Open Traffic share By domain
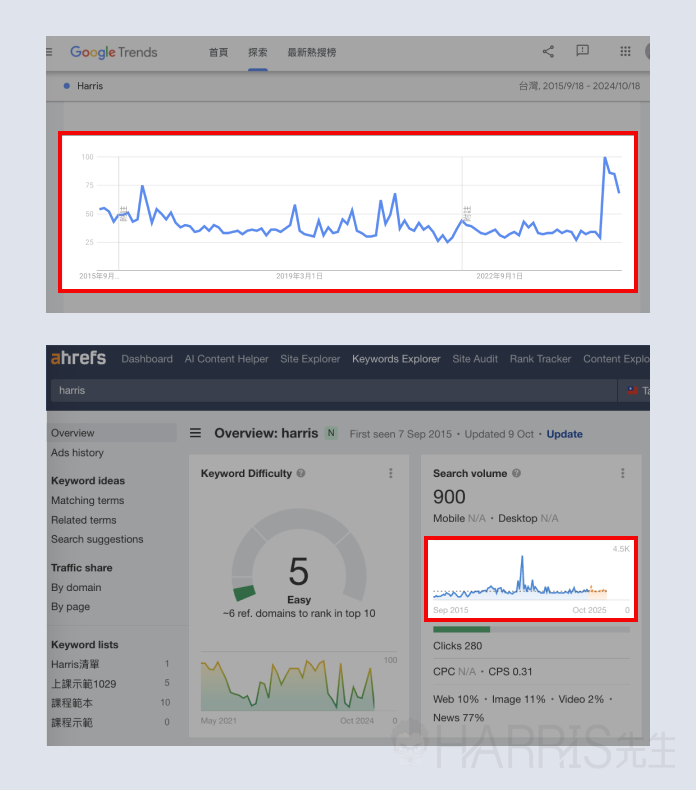The width and height of the screenshot is (696, 790). click(x=76, y=587)
